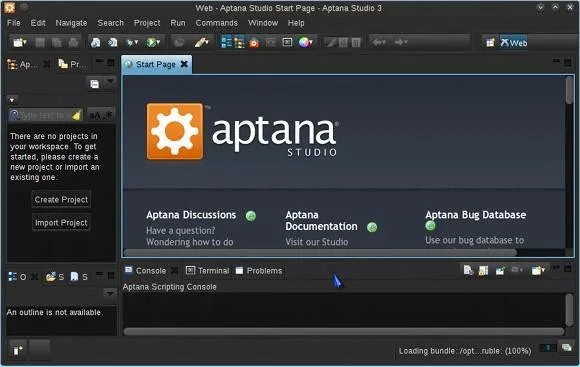Click the console horizontal scrollbar
Viewport: 580px width, 367px height.
click(344, 331)
